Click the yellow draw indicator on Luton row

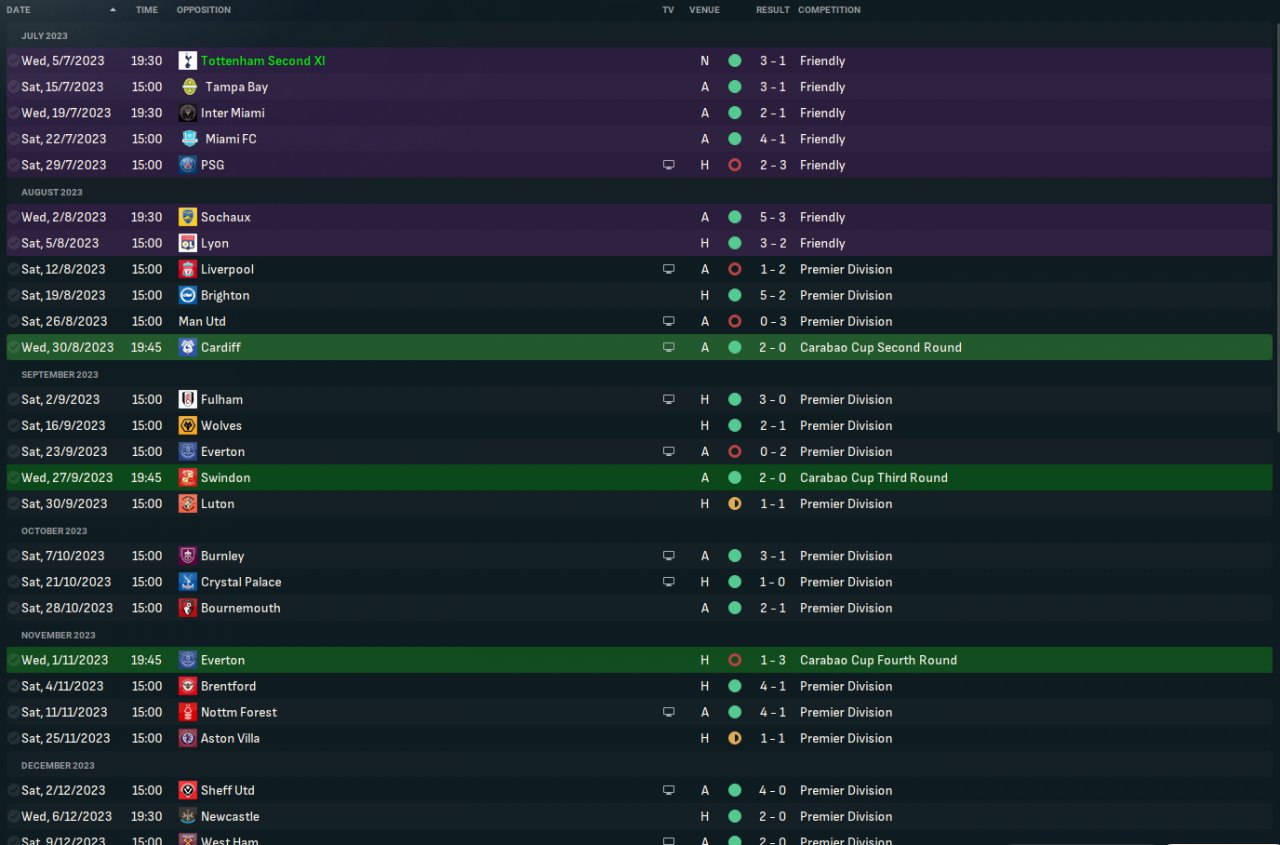coord(735,504)
